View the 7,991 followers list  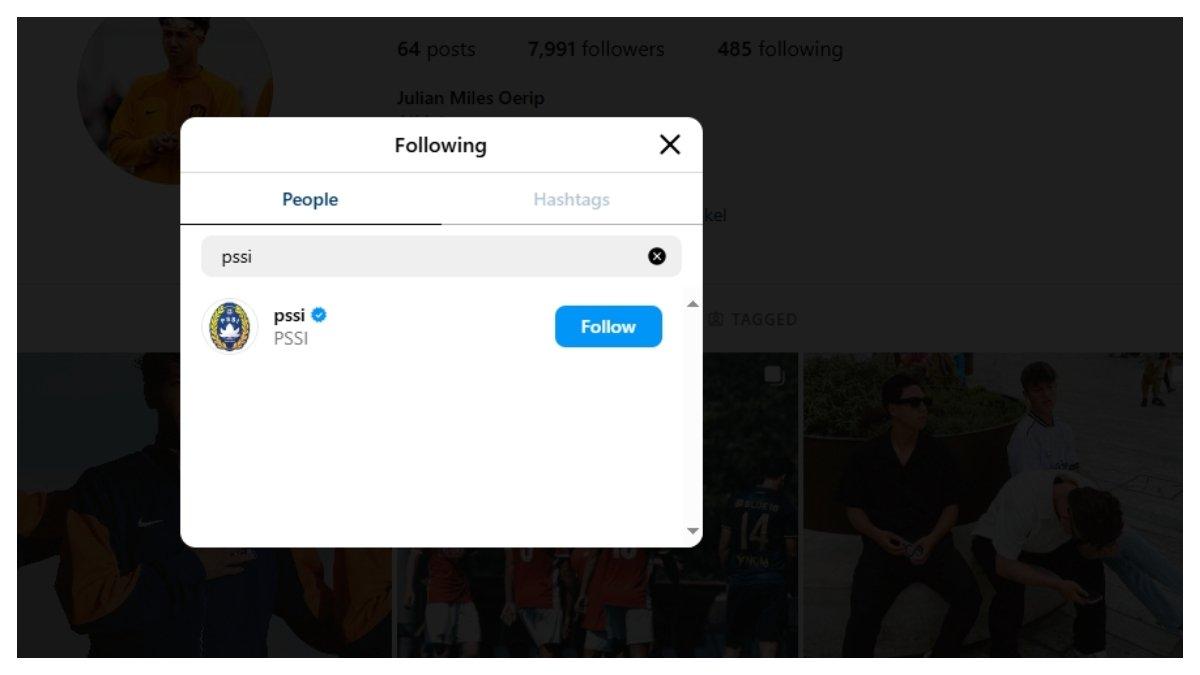(x=596, y=49)
